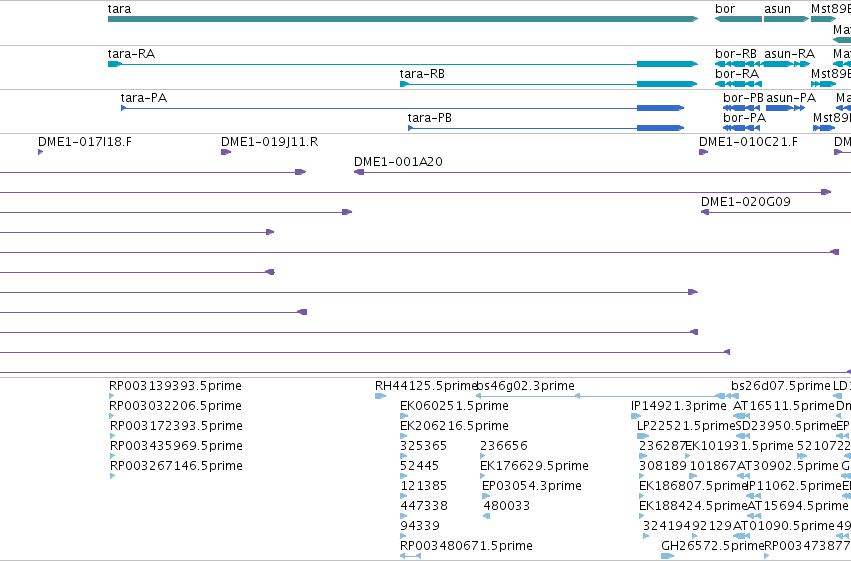Screen dimensions: 851x561
Task: Select the 447338 EST entry
Action: pyautogui.click(x=403, y=516)
